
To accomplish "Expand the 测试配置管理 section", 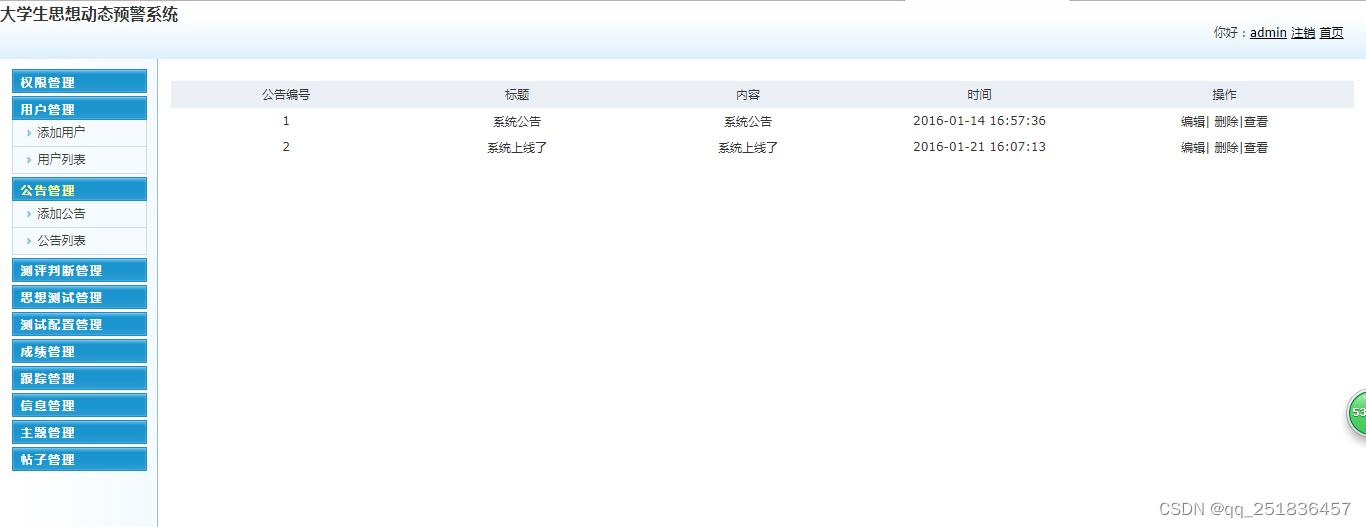I will pyautogui.click(x=79, y=324).
